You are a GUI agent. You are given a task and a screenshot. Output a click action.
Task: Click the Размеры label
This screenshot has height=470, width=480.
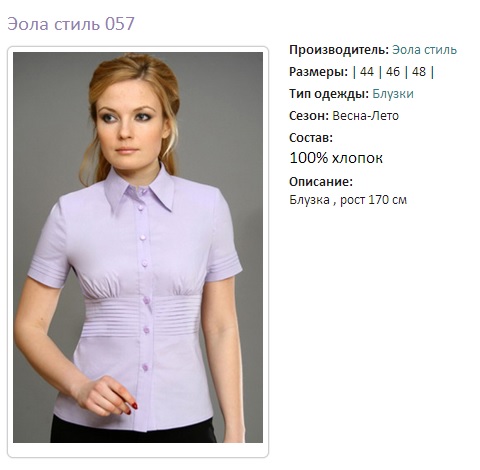319,72
